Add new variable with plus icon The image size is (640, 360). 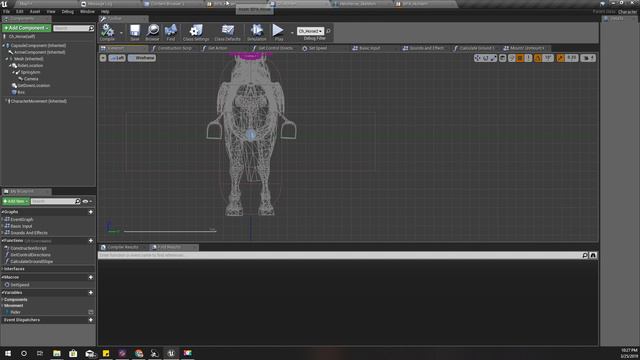click(91, 293)
